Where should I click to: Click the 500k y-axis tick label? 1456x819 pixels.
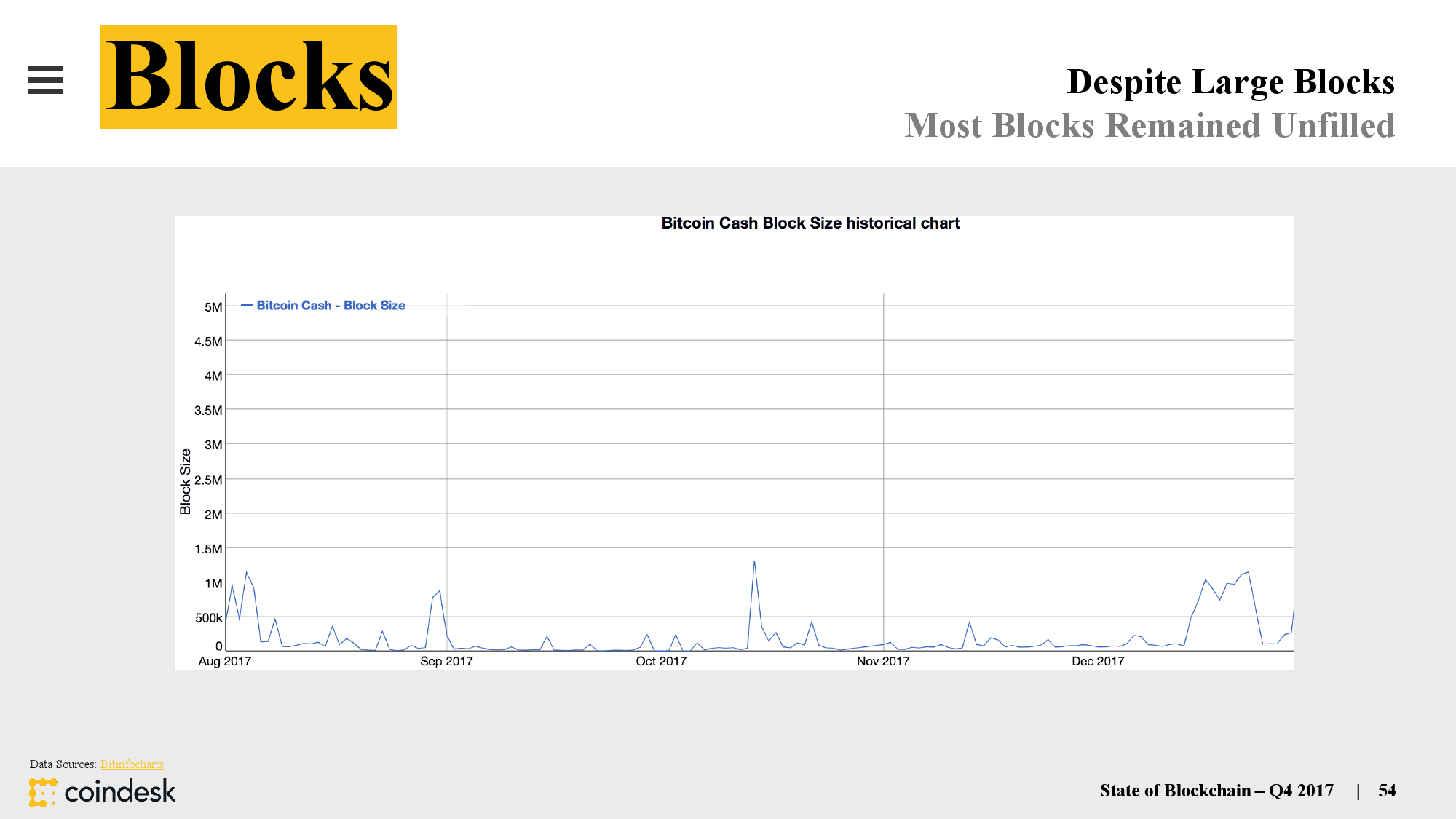[208, 618]
